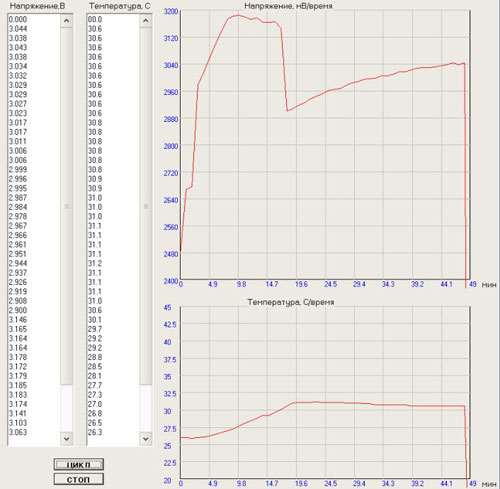Click temperature scrollbar track below the thumb
This screenshot has width=500, height=489.
(146, 408)
